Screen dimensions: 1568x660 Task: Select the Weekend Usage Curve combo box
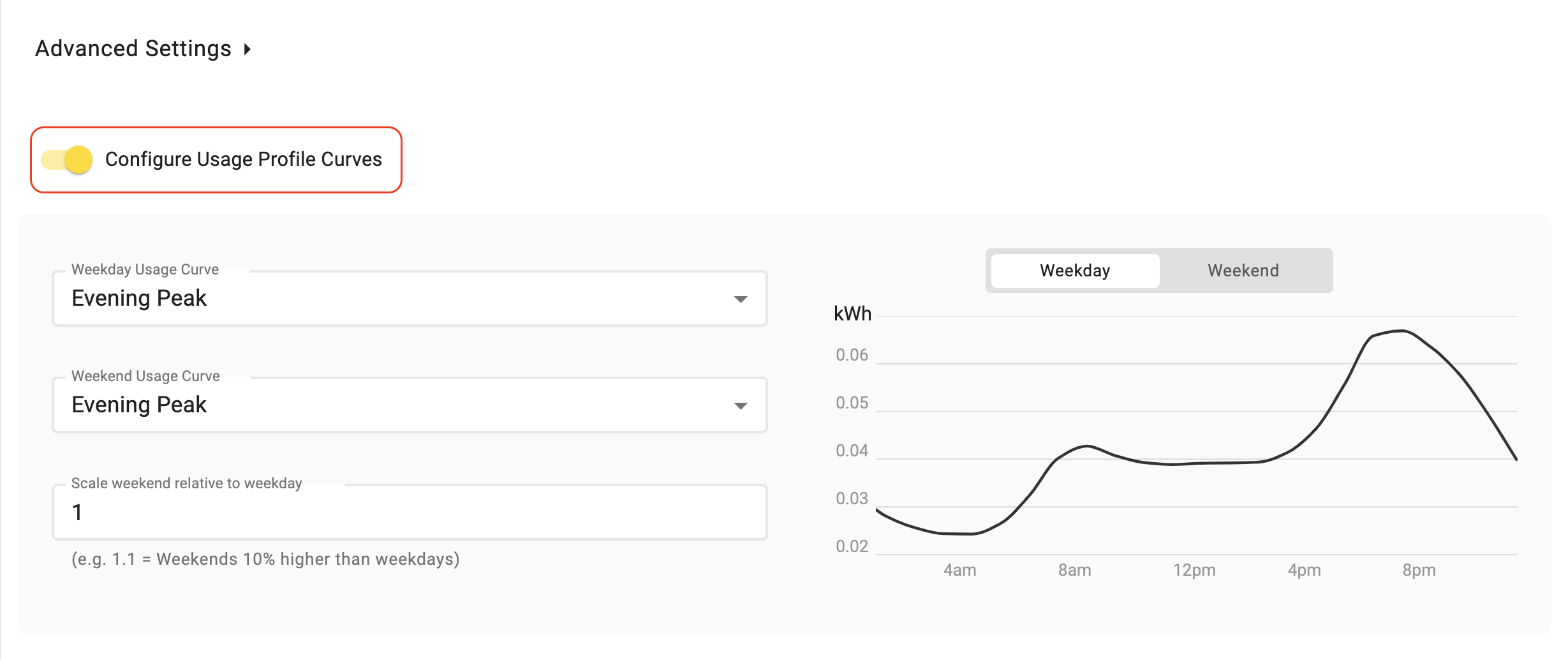[x=396, y=405]
